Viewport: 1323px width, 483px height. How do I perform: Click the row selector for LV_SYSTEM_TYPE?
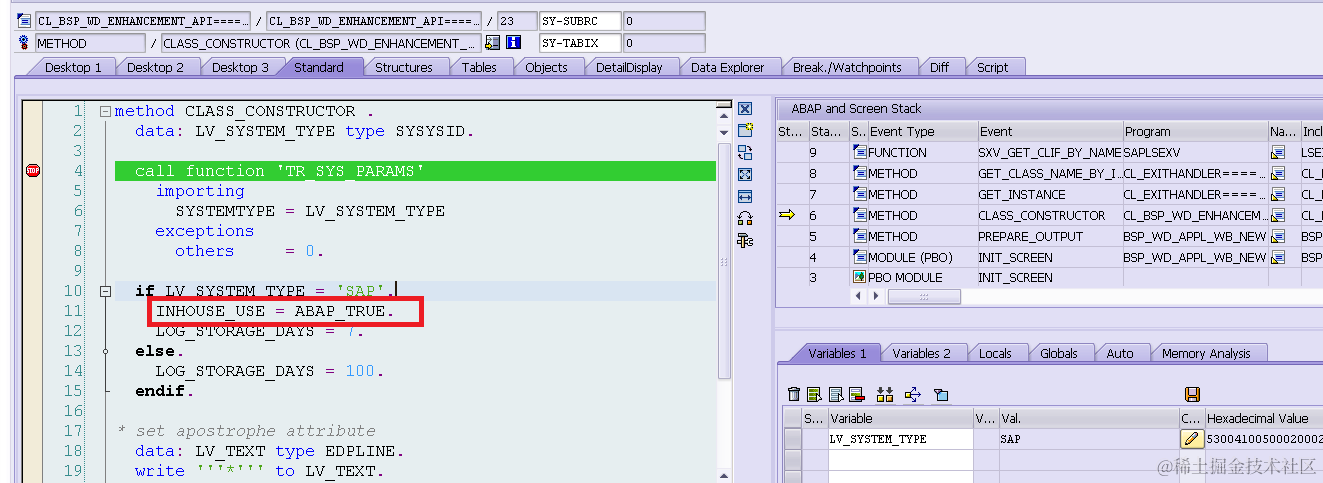(x=793, y=439)
